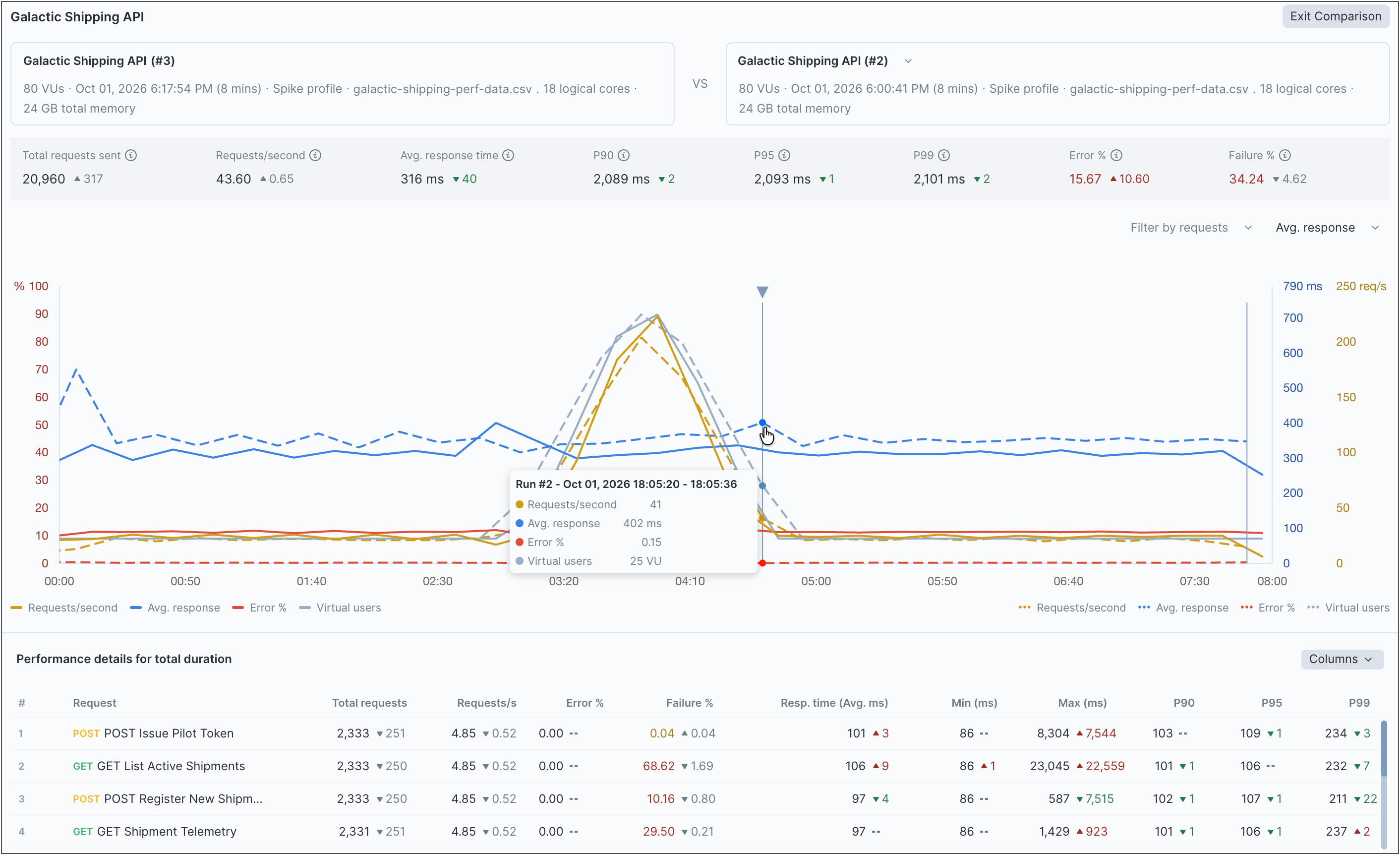This screenshot has width=1400, height=855.
Task: Click the 68.62 failure percentage value
Action: [658, 766]
